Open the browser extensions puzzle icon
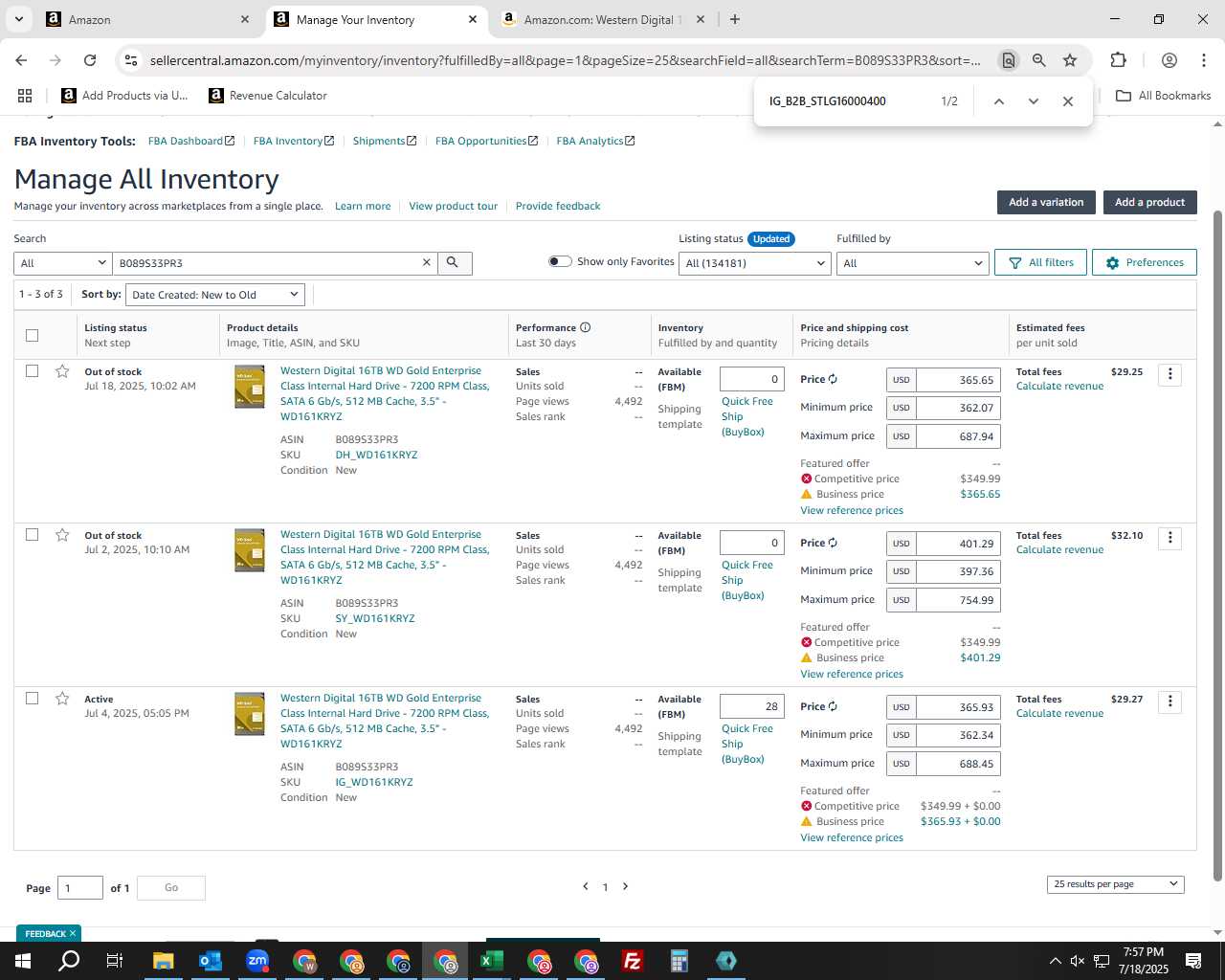1225x980 pixels. (x=1118, y=60)
